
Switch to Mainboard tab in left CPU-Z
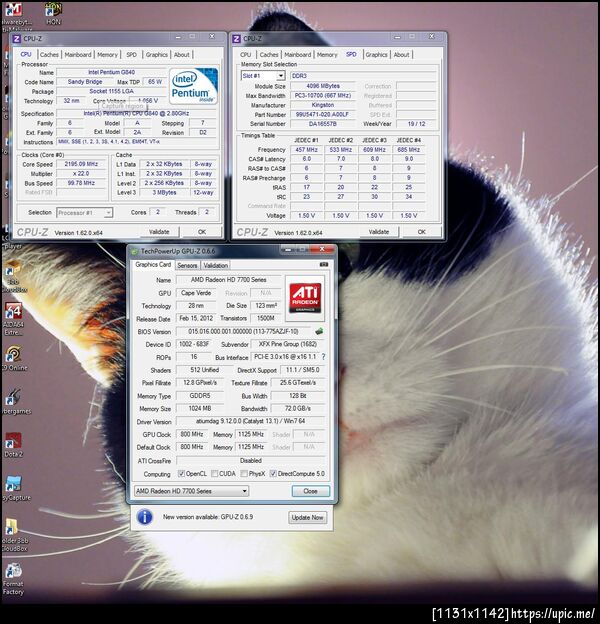(x=78, y=55)
